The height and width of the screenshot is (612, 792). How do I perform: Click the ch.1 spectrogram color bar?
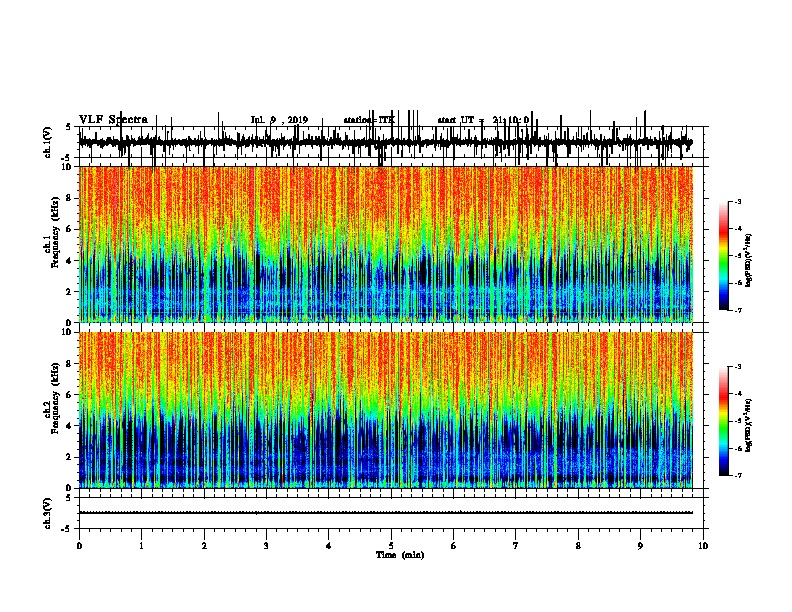click(x=724, y=256)
